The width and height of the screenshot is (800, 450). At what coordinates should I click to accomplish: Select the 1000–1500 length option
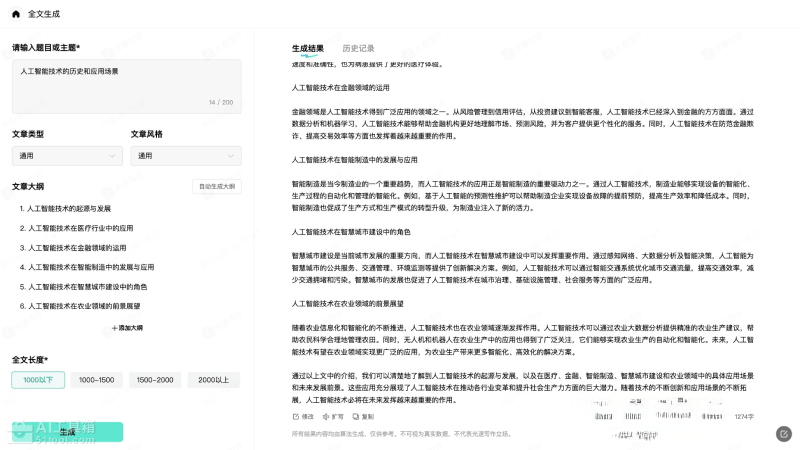[x=97, y=380]
